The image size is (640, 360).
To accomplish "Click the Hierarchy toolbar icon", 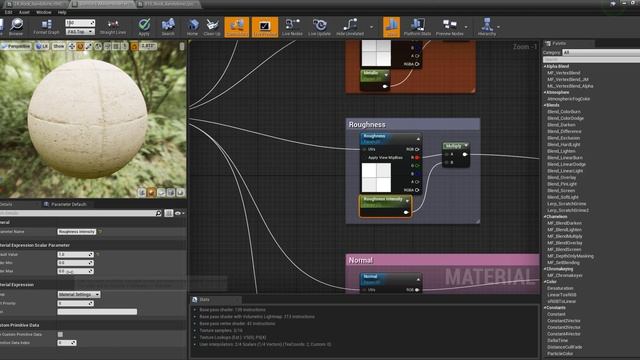I will coord(487,27).
